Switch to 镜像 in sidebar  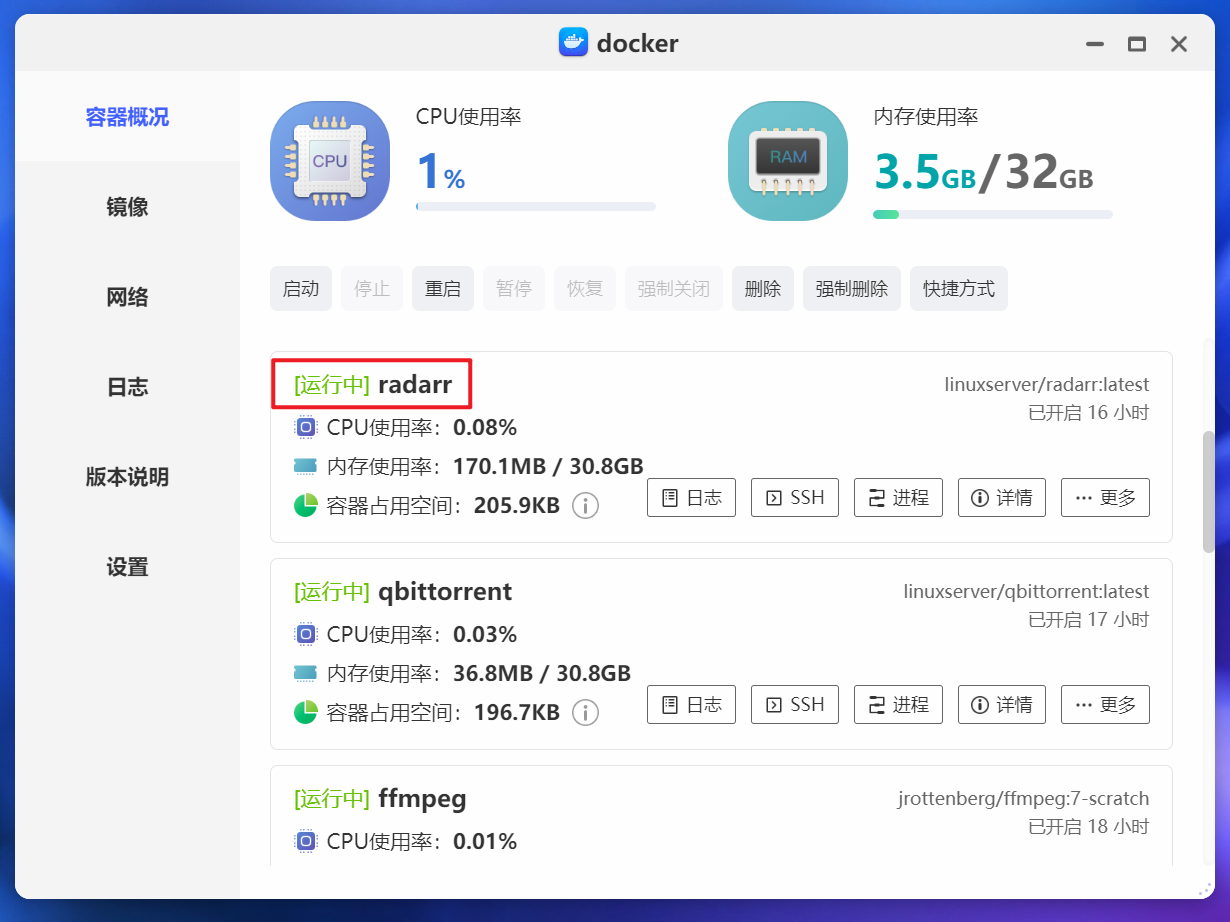(127, 207)
